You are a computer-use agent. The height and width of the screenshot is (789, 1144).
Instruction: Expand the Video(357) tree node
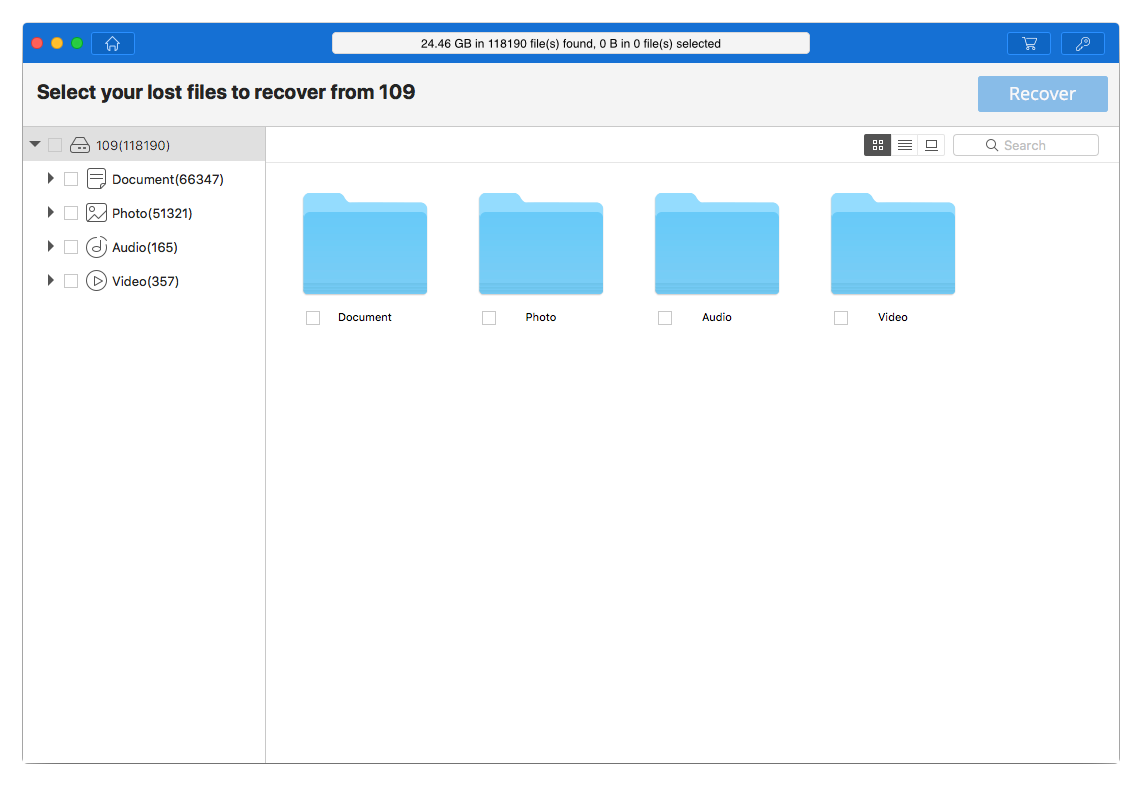50,280
